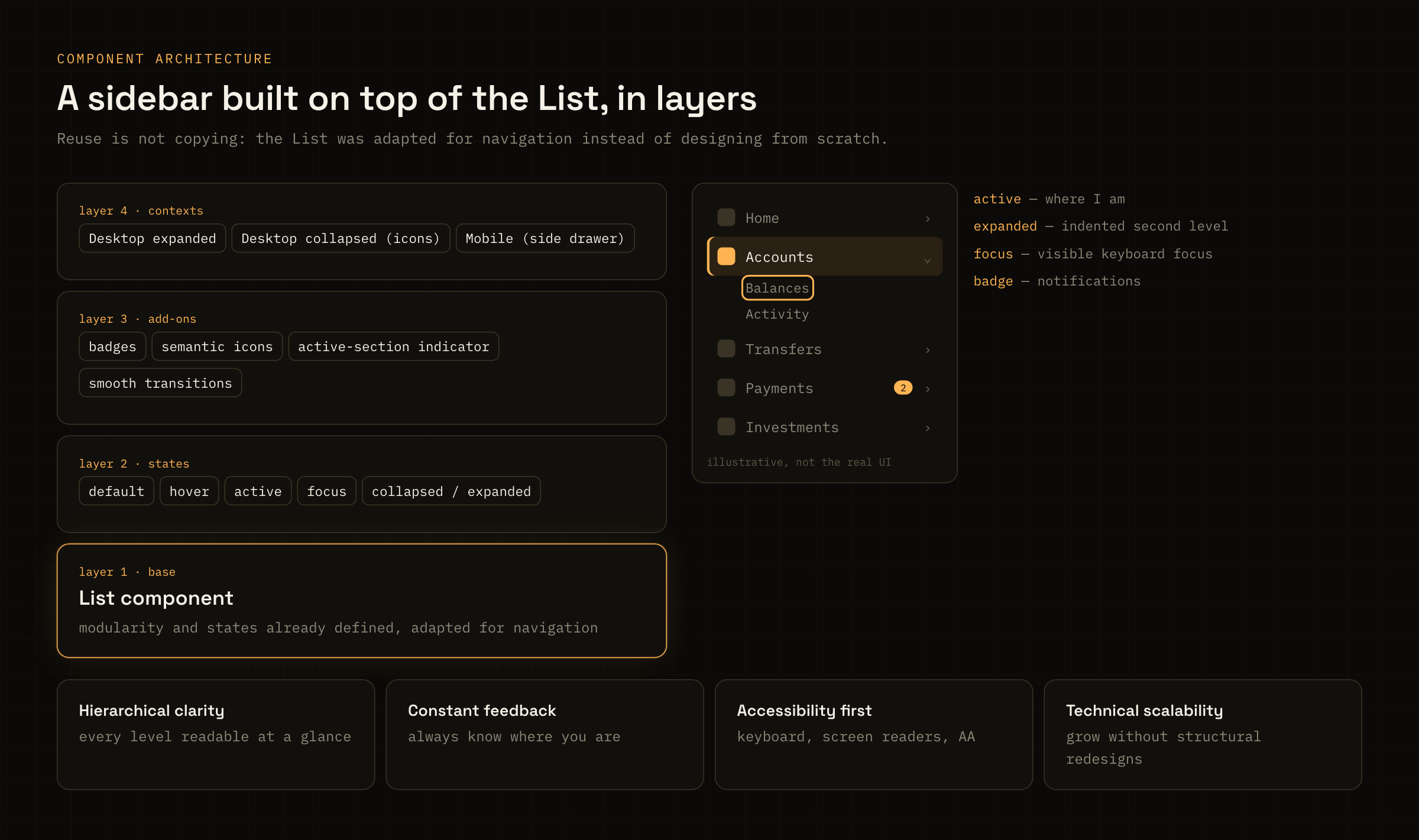Select the focused Balances sub-item
1419x840 pixels.
[x=777, y=288]
